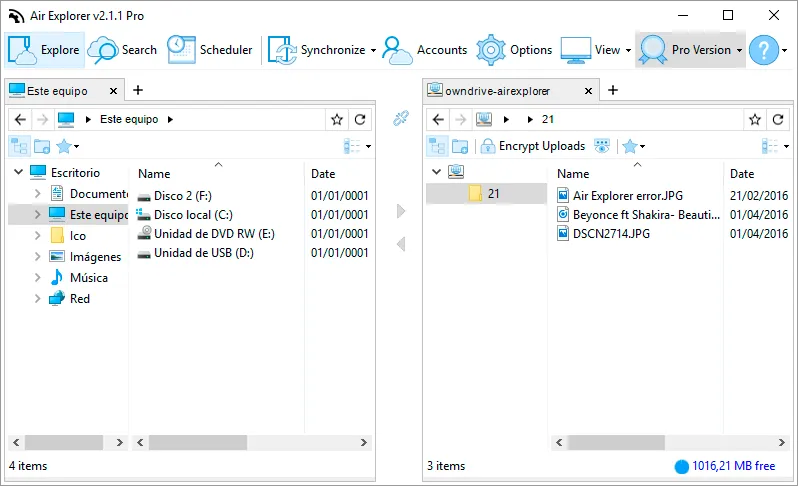Sort right pane by Date column
Image resolution: width=798 pixels, height=486 pixels.
coord(742,174)
